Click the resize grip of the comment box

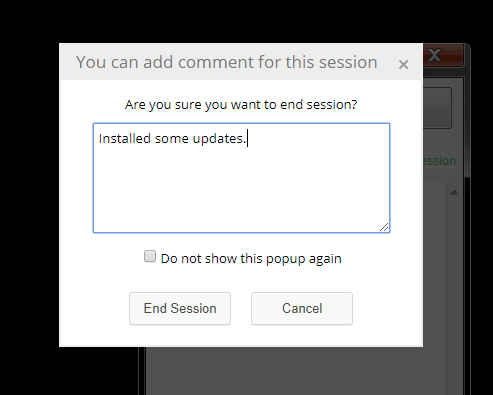coord(384,227)
